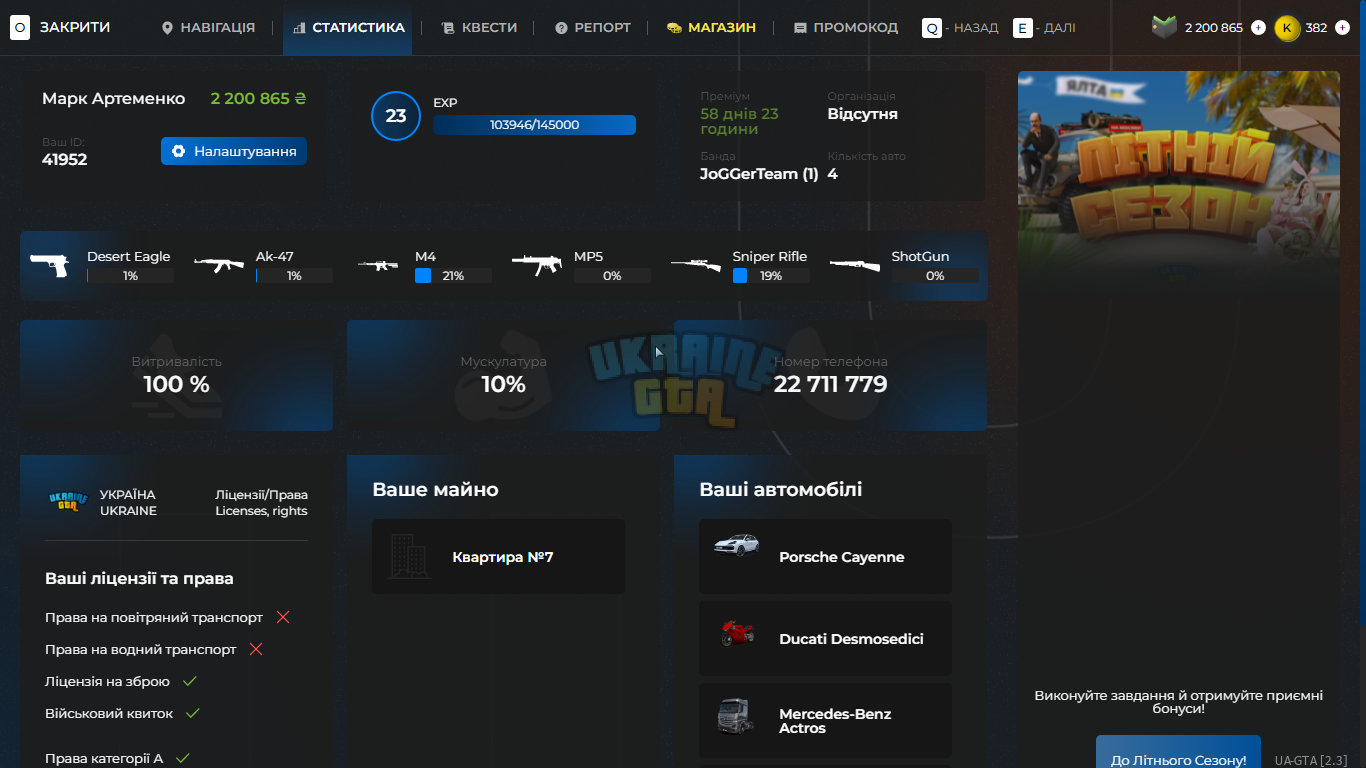
Task: Click the Mercedes-Benz Actros truck icon
Action: pyautogui.click(x=734, y=717)
